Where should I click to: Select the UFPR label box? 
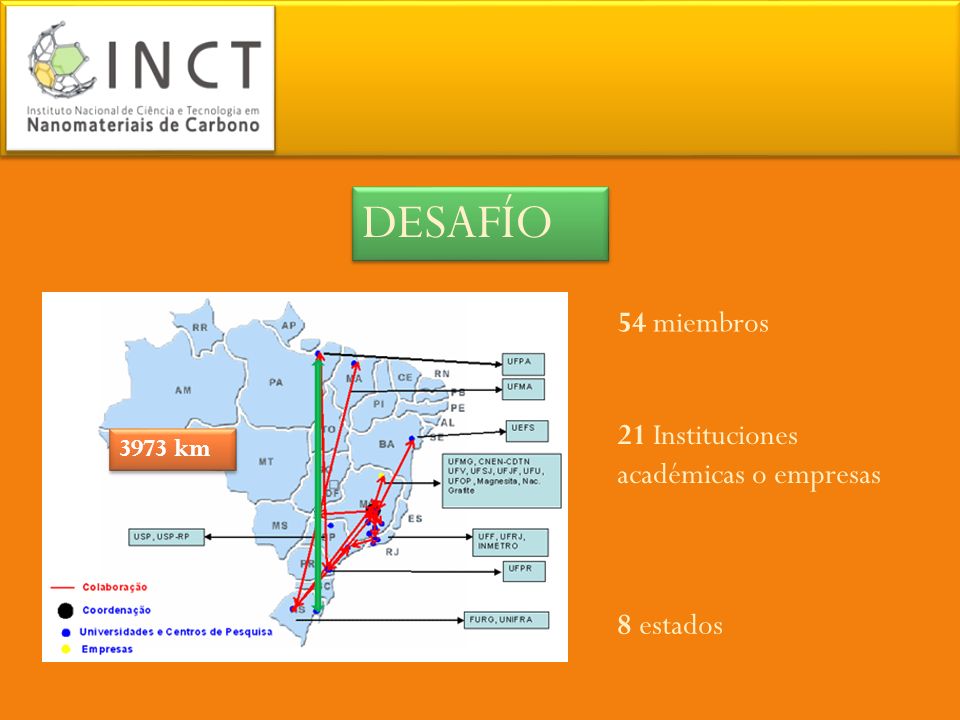pos(524,571)
